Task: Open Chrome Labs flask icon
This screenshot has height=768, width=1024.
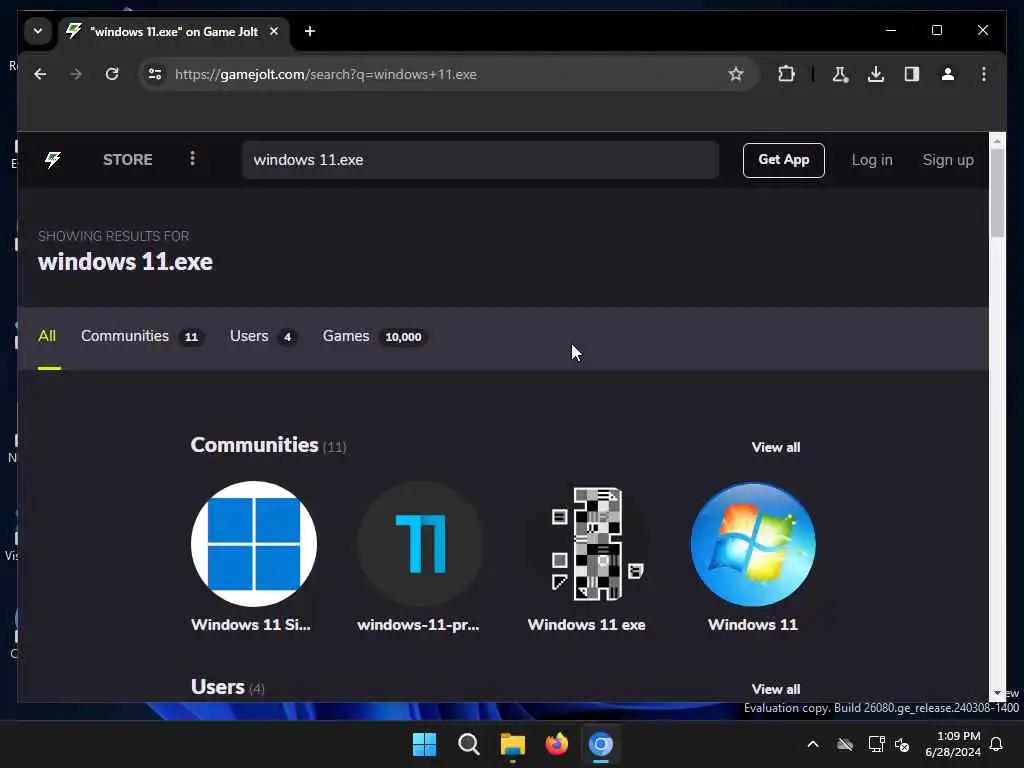Action: pos(840,74)
